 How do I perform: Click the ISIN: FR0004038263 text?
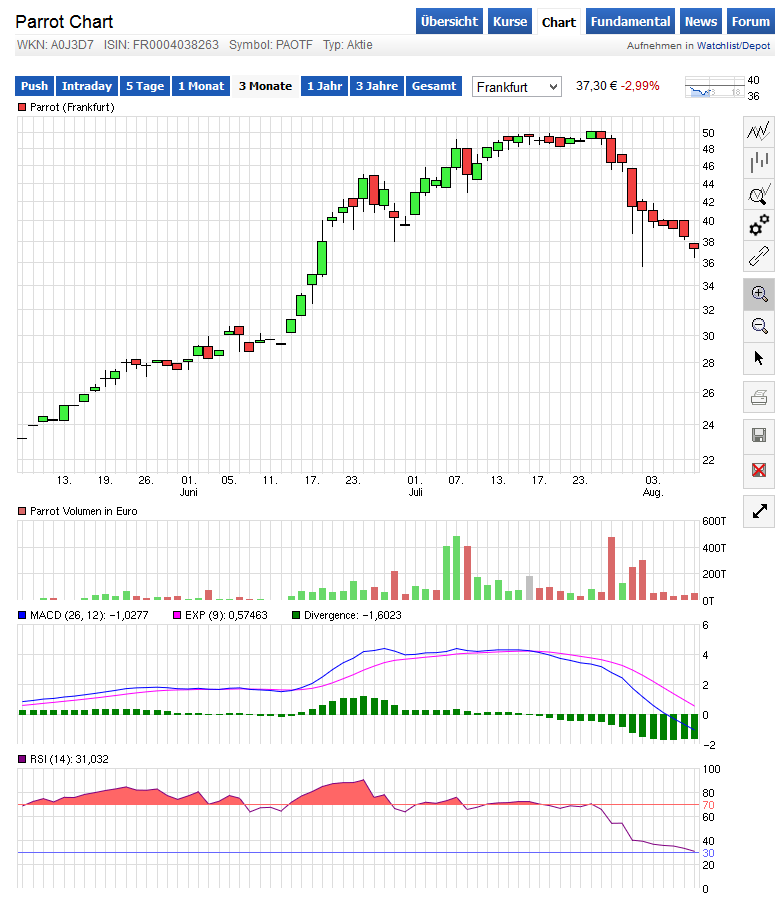point(161,45)
